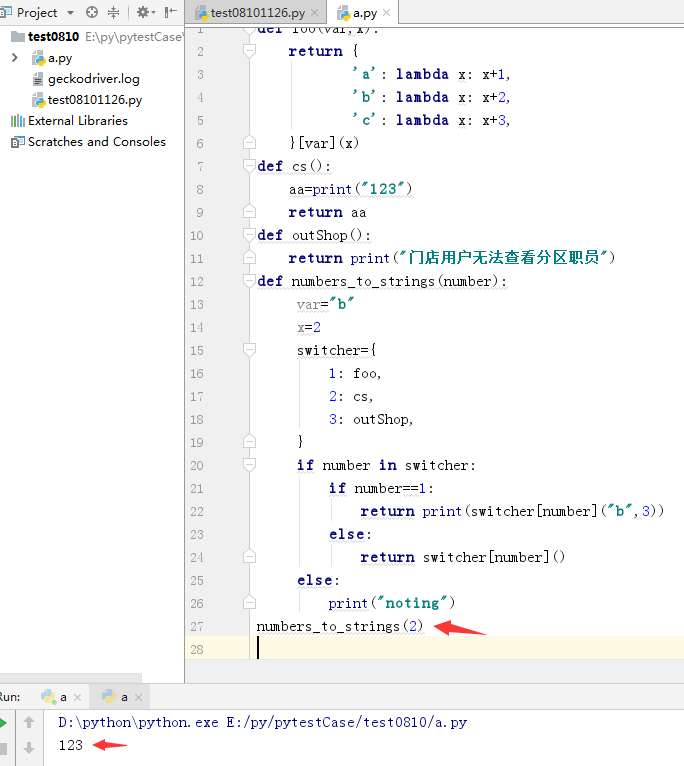Click the green Rerun button

click(3, 723)
